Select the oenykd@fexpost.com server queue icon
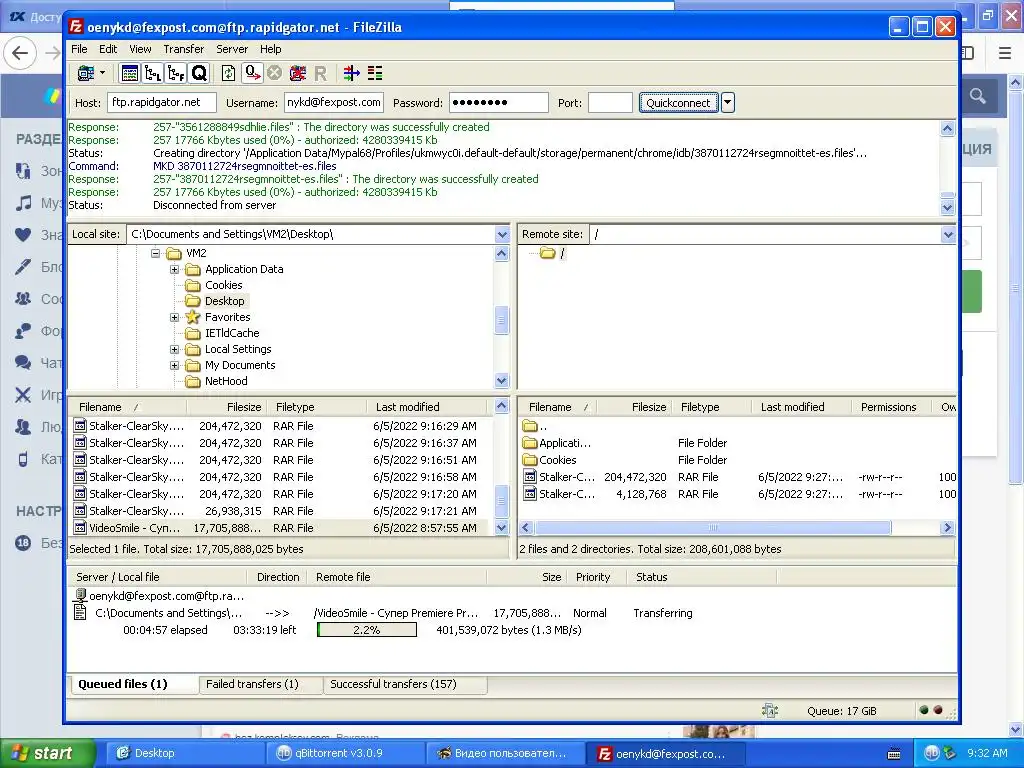 coord(80,596)
